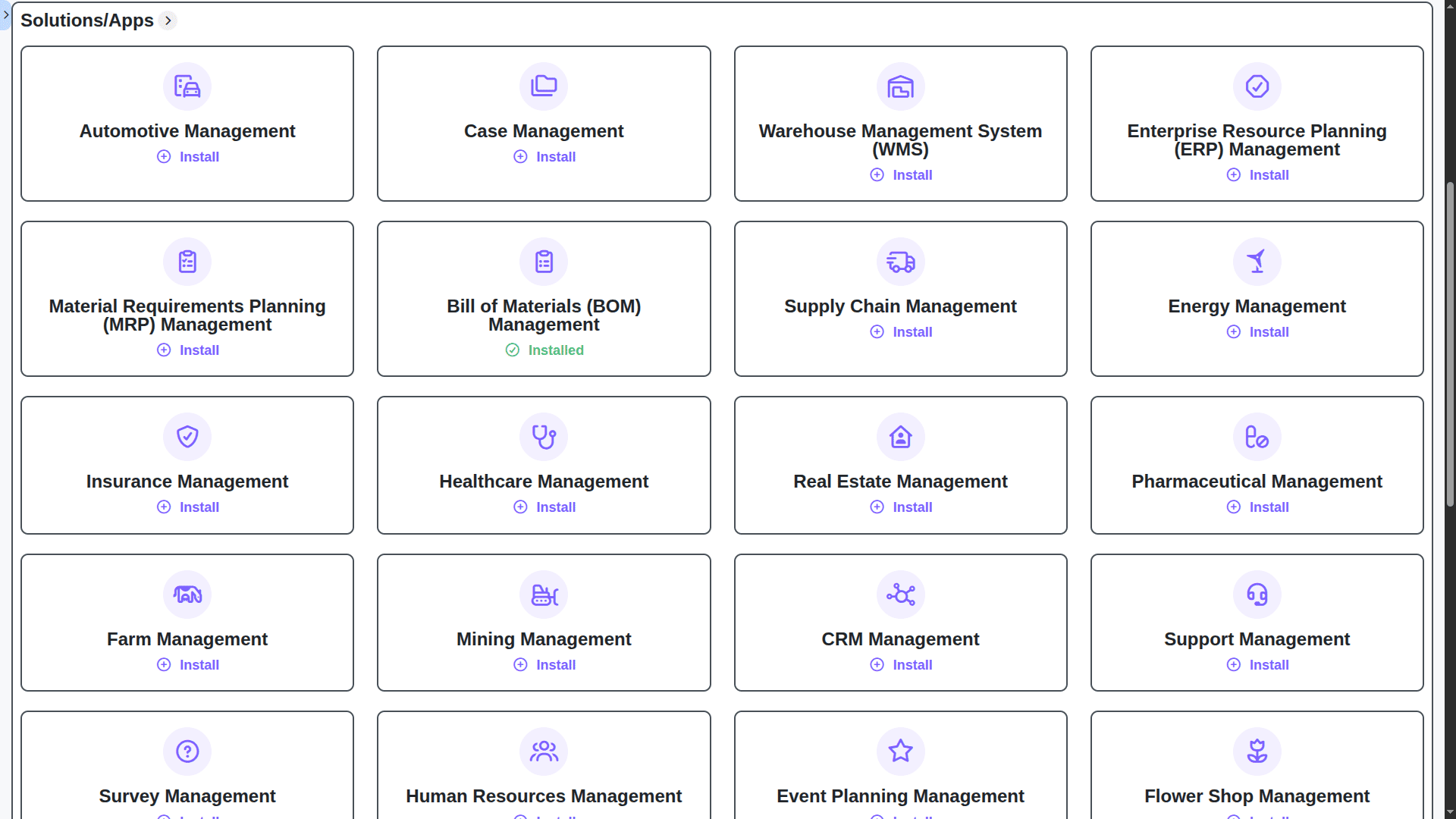The image size is (1456, 819).
Task: Click the Supply Chain Management truck icon
Action: click(900, 262)
